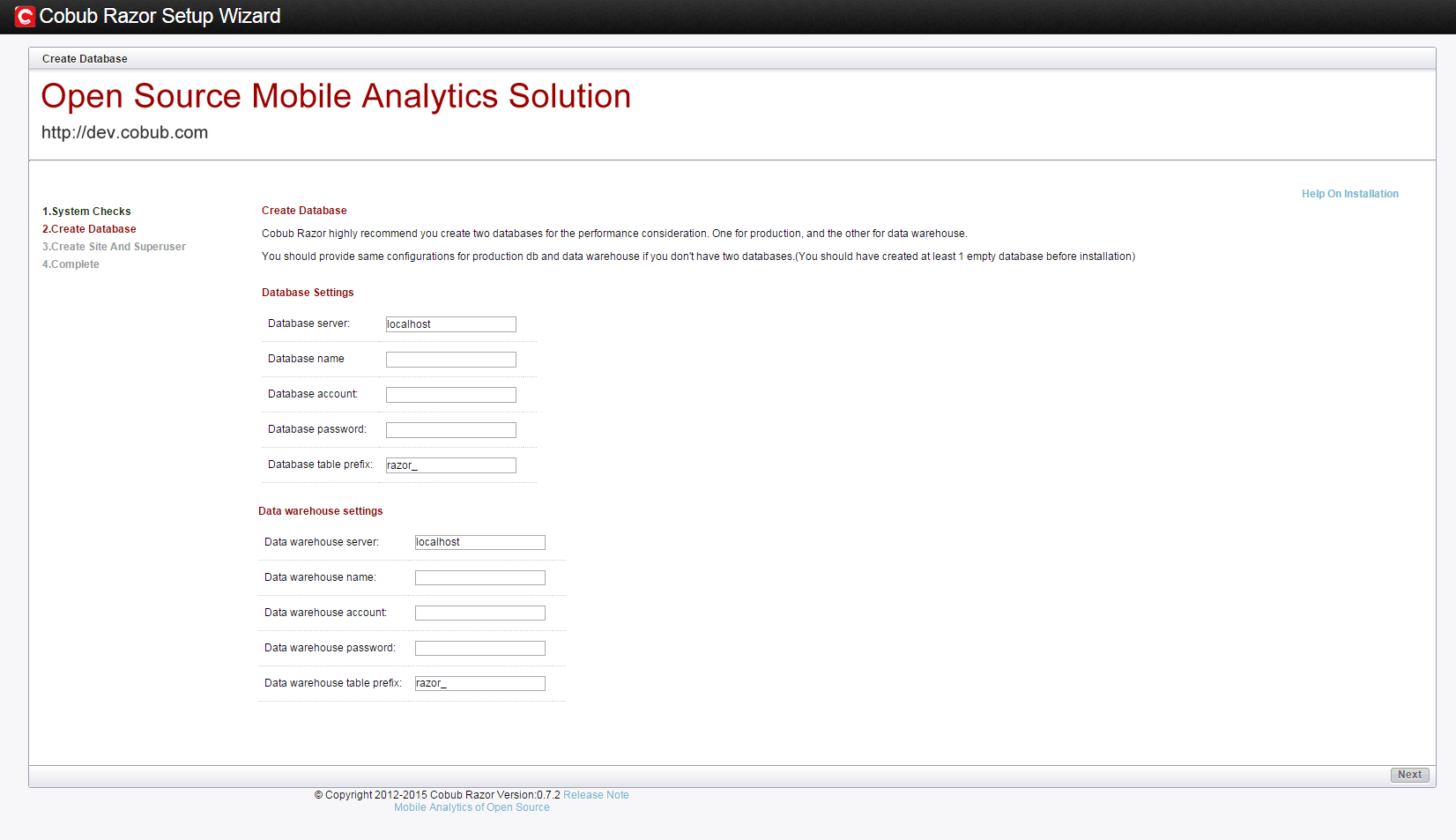Focus the Database account input field

tap(450, 395)
